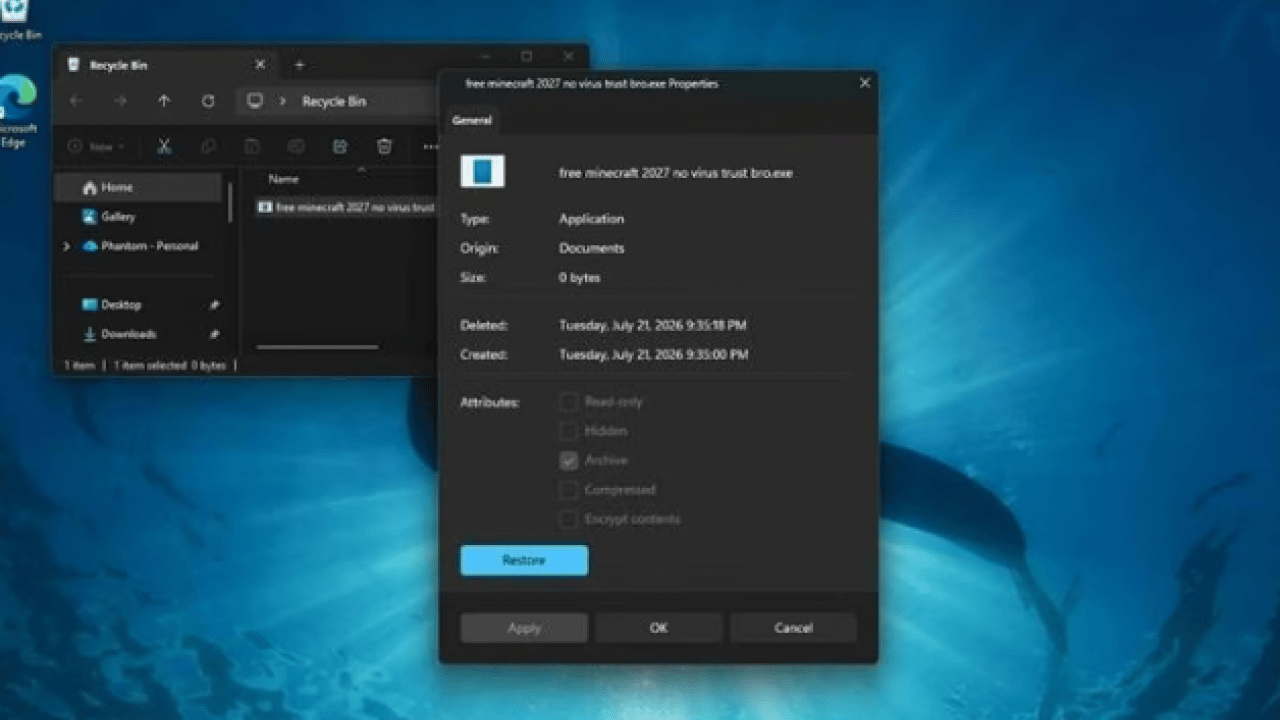Toggle the Read-only attribute checkbox
The width and height of the screenshot is (1280, 720).
pyautogui.click(x=569, y=402)
